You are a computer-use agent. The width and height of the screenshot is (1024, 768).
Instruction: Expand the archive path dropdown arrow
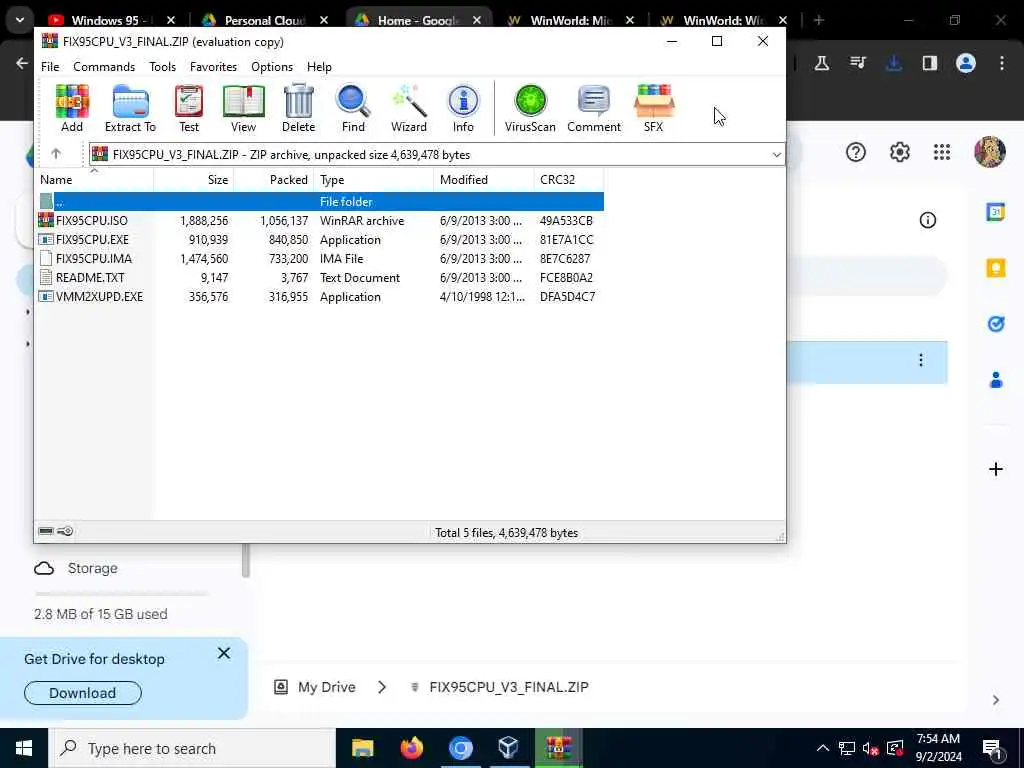(x=776, y=155)
